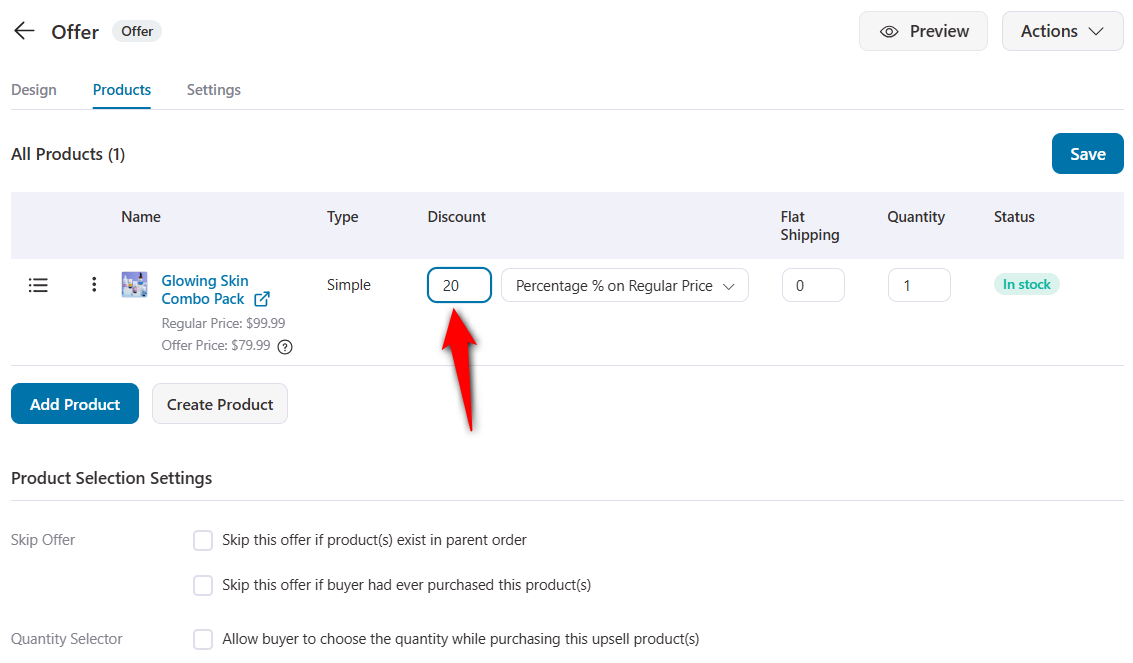Click the Offer Price help question mark icon
Screen dimensions: 1133x663
pyautogui.click(x=285, y=347)
